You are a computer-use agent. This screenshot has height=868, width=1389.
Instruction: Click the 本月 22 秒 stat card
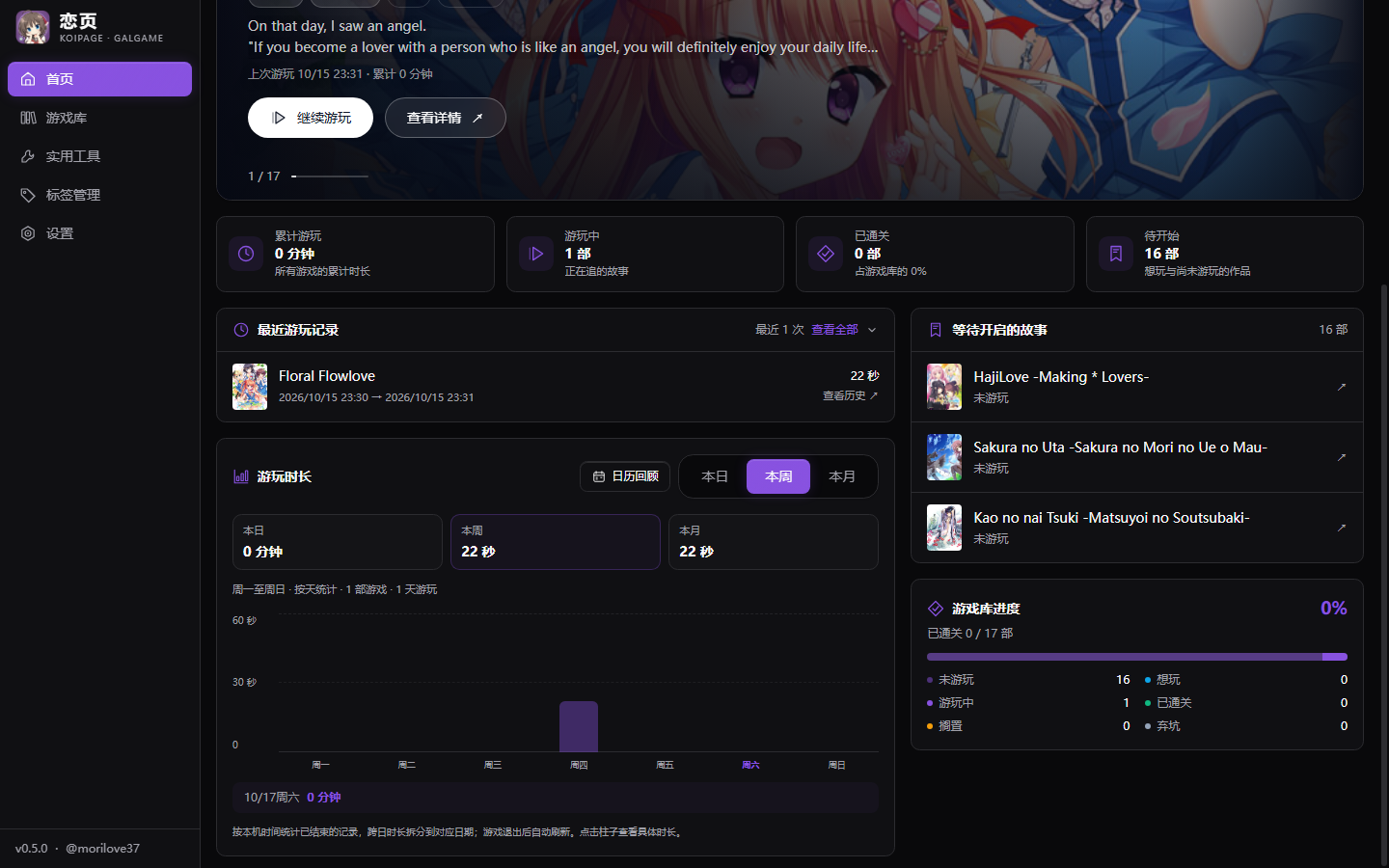pyautogui.click(x=774, y=542)
